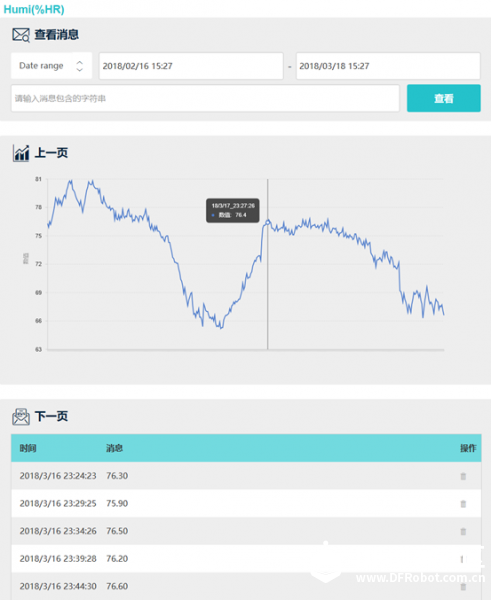Click trash icon for the 76.20 row
Viewport: 491px width, 600px height.
tap(463, 559)
